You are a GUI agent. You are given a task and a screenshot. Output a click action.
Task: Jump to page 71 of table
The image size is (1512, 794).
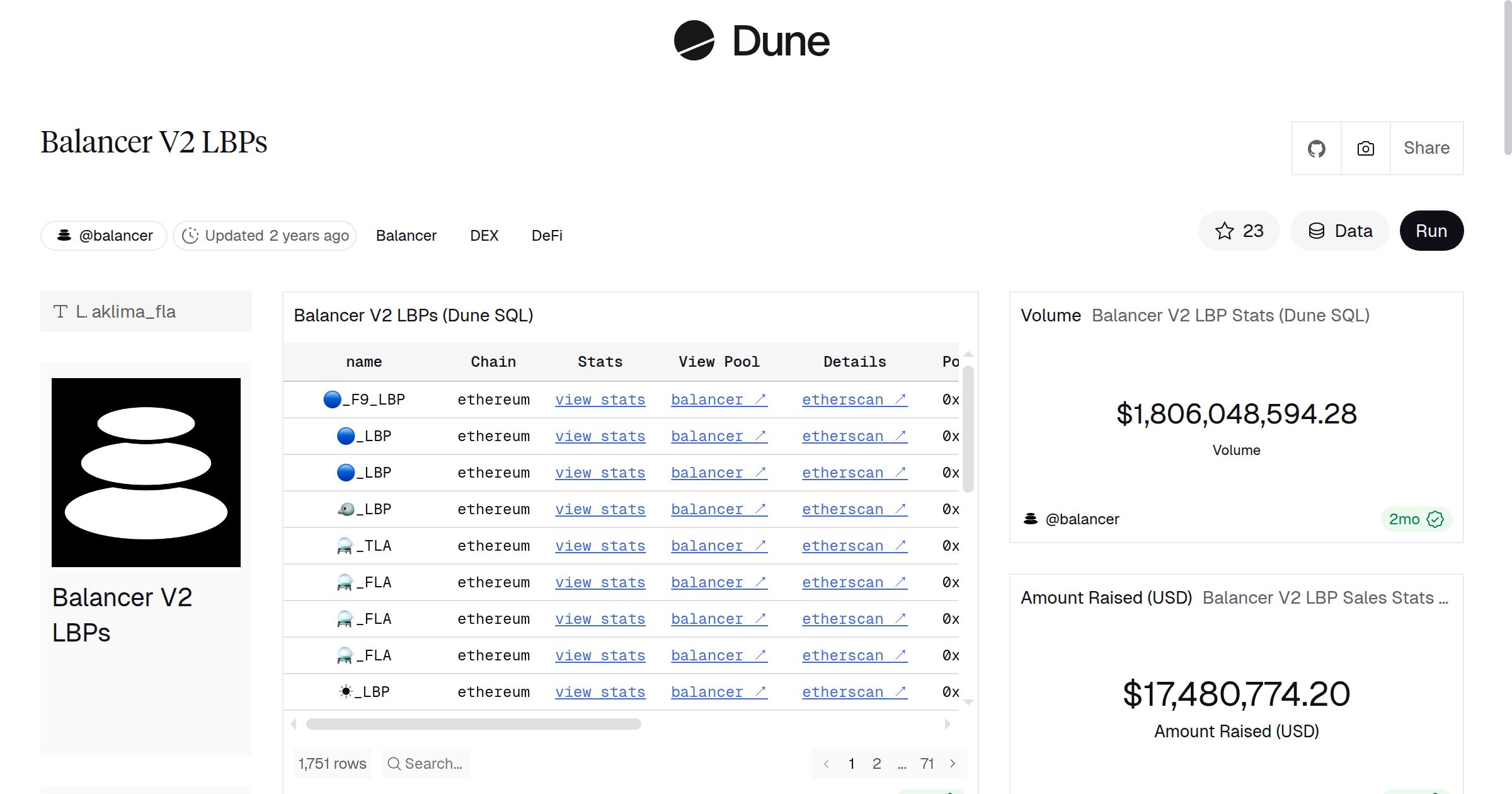(927, 764)
